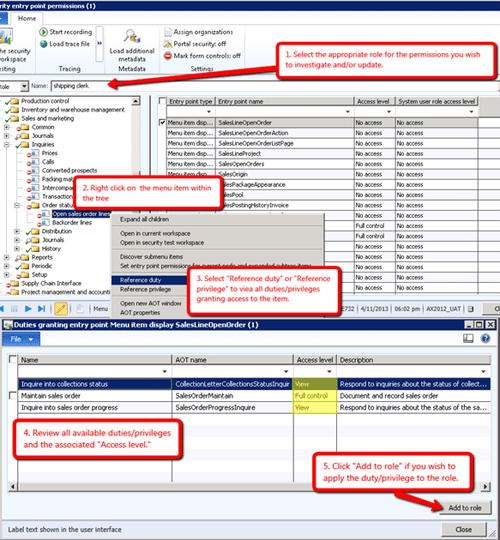Select the SalesOpenOrders entry point row
Screen dimensions: 500x540
(322, 164)
